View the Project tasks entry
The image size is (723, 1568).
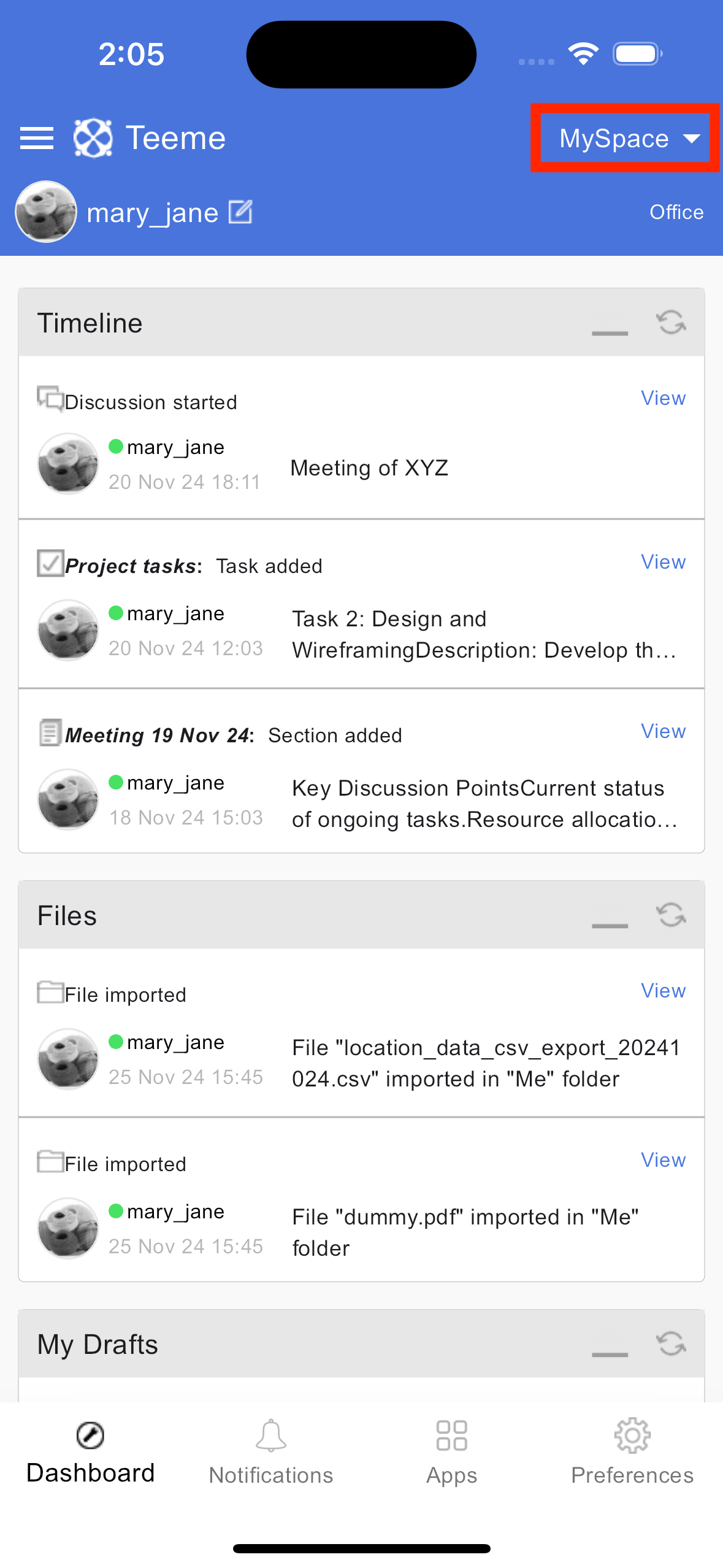click(x=663, y=562)
